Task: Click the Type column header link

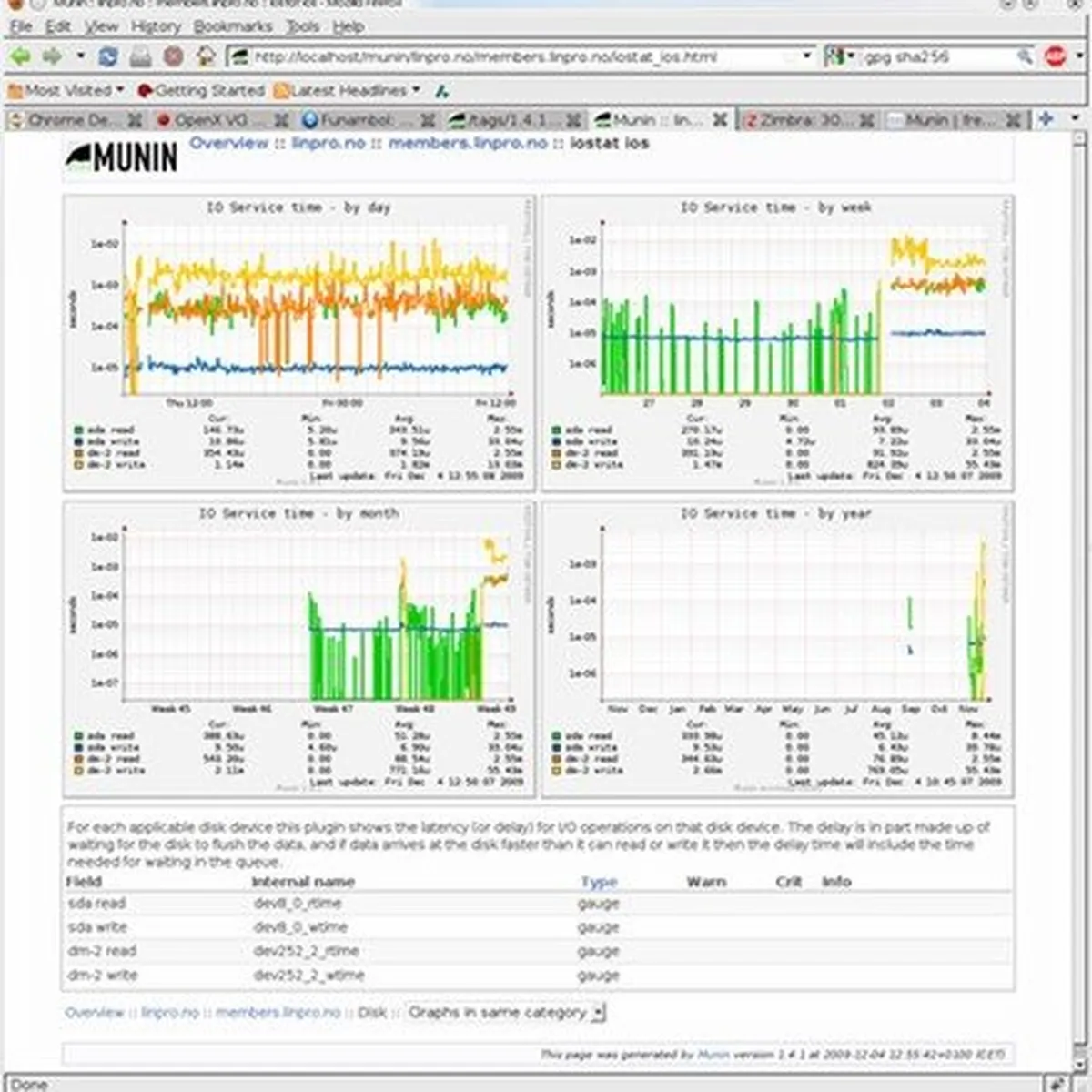Action: (599, 882)
